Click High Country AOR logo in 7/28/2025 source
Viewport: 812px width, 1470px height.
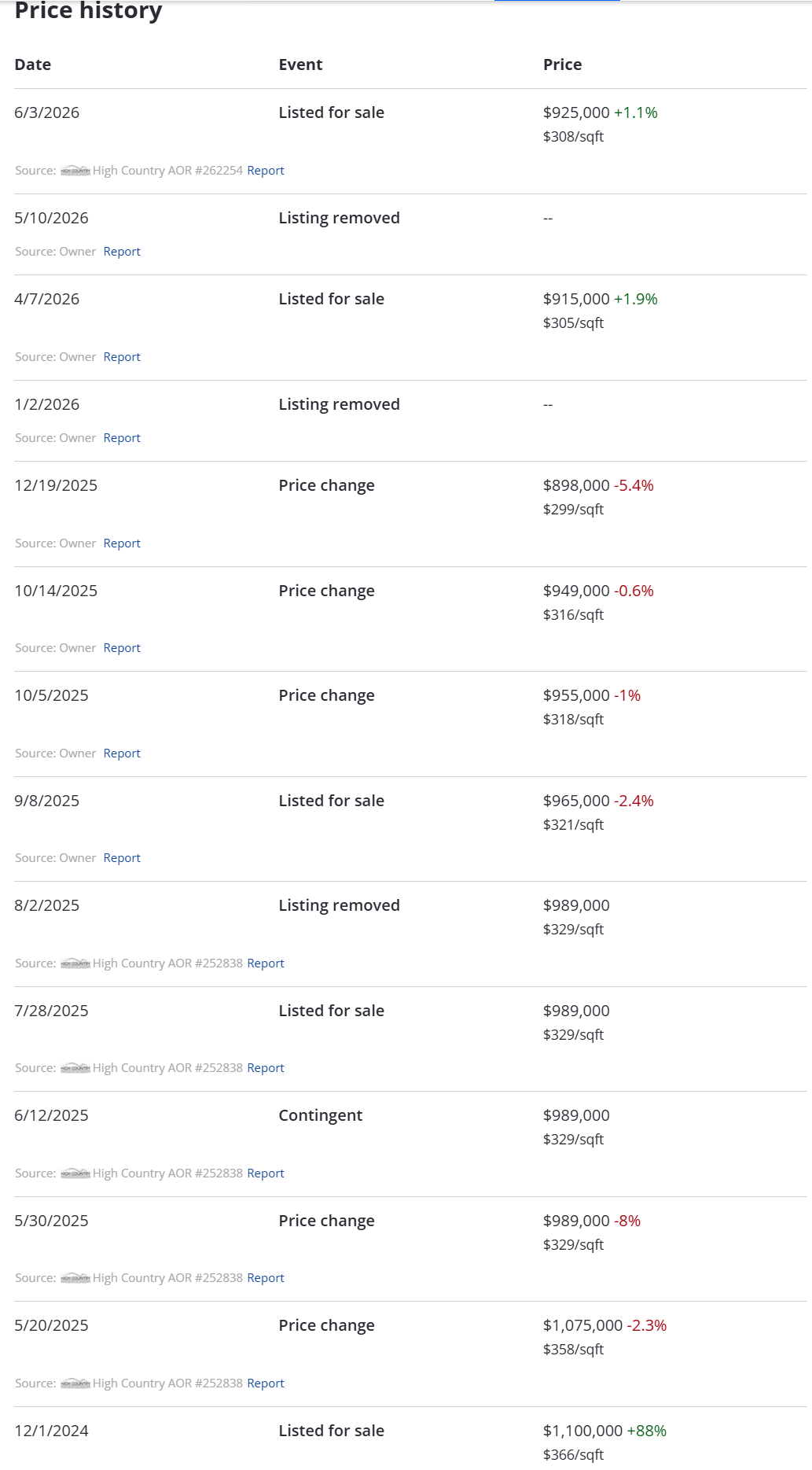pyautogui.click(x=75, y=1068)
